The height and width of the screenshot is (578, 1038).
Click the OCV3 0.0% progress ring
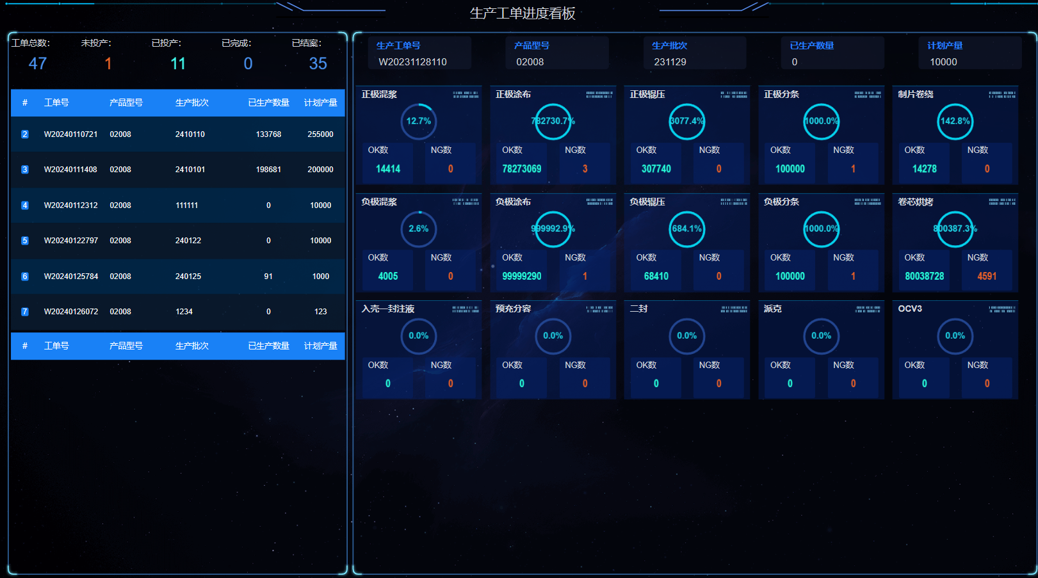[x=955, y=336]
